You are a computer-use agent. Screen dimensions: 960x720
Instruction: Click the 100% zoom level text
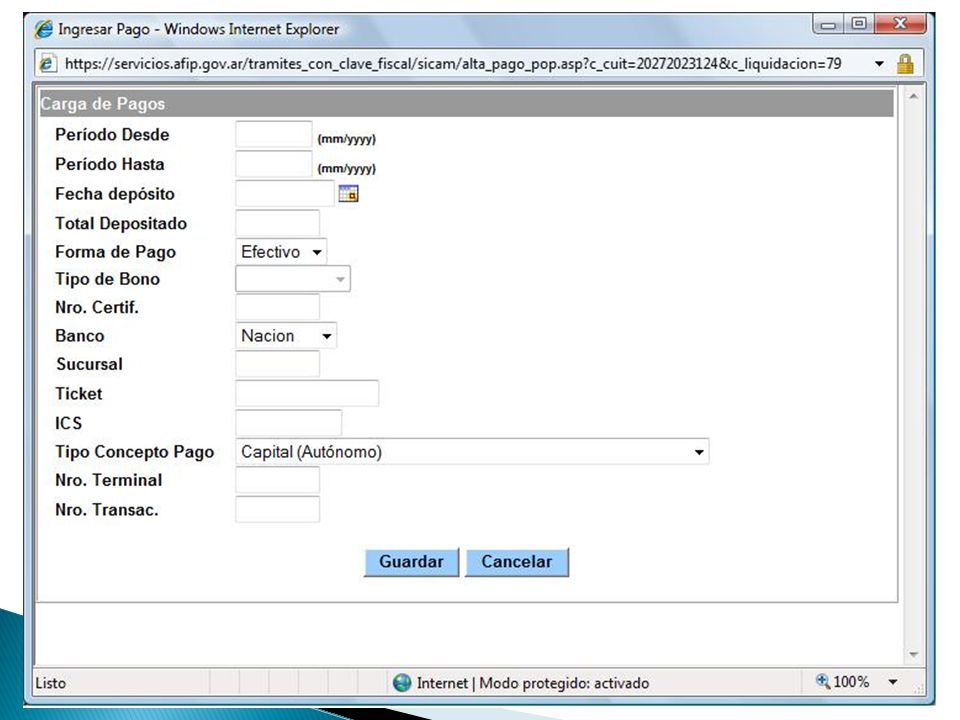[851, 681]
